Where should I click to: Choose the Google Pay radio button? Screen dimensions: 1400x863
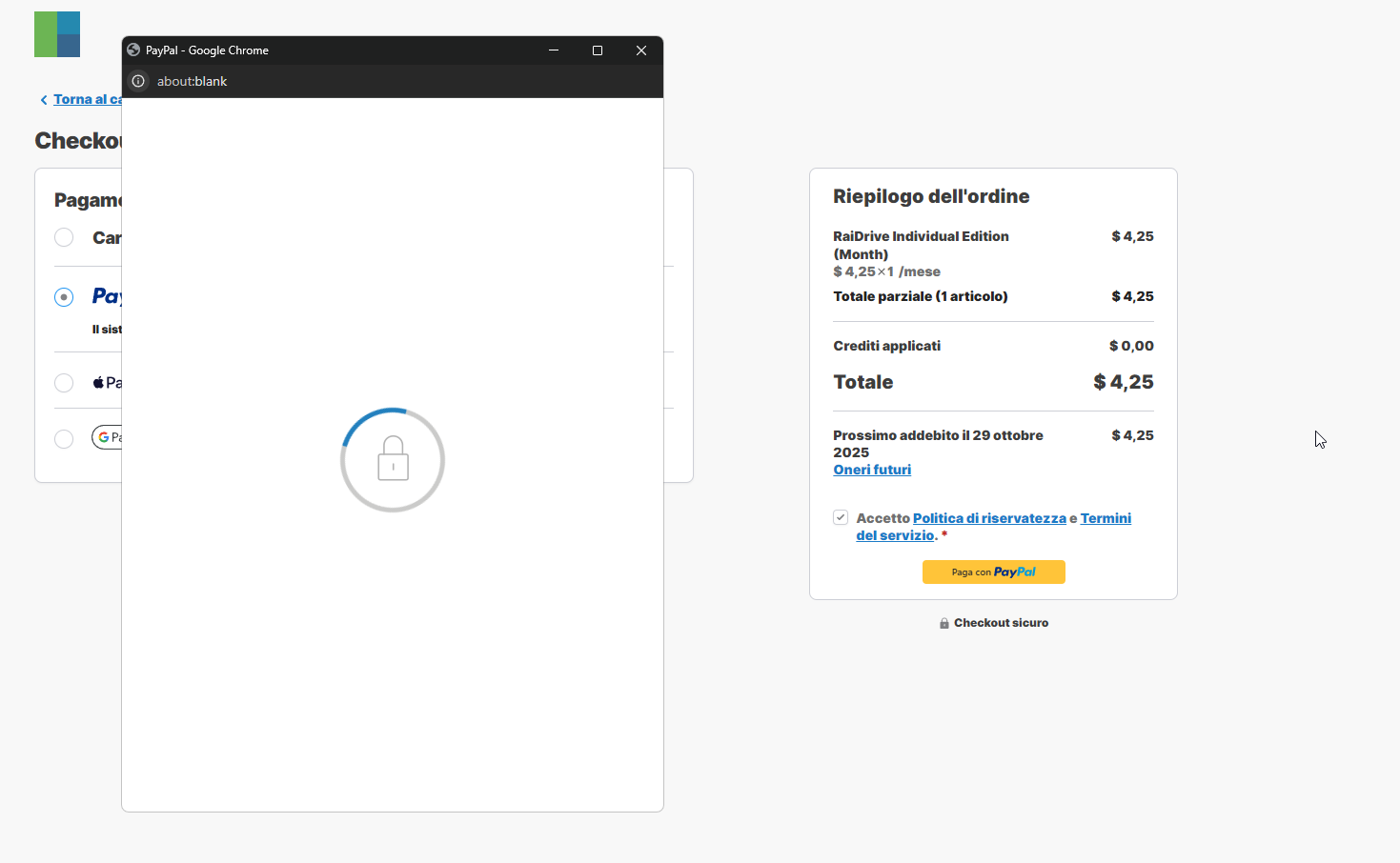64,438
